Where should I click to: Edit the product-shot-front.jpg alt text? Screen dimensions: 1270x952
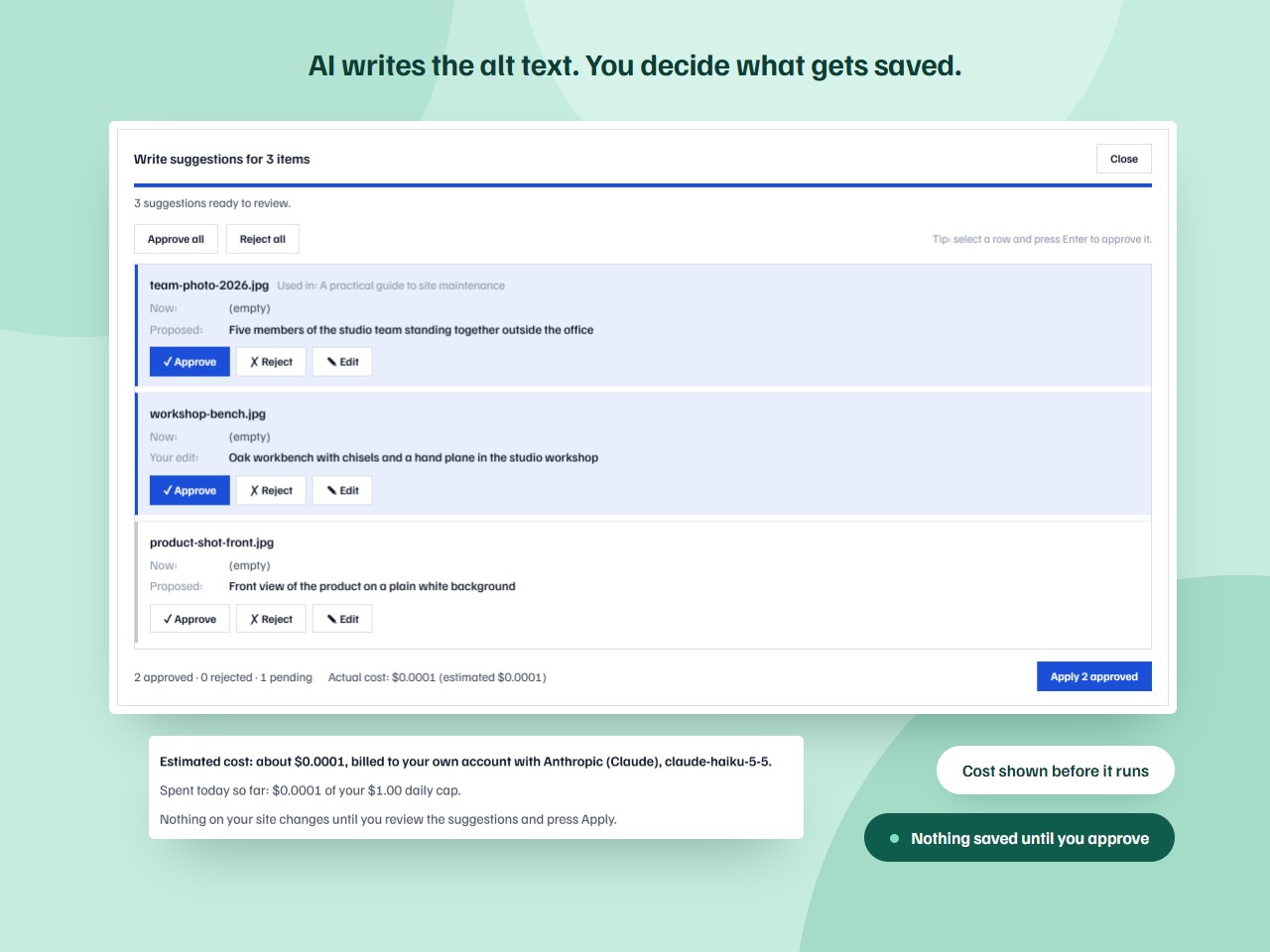[342, 619]
